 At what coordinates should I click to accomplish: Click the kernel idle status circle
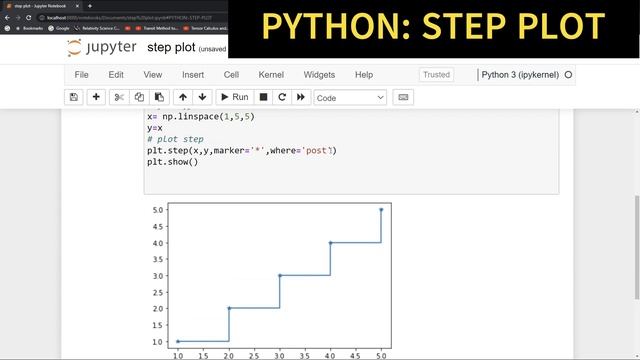point(568,75)
